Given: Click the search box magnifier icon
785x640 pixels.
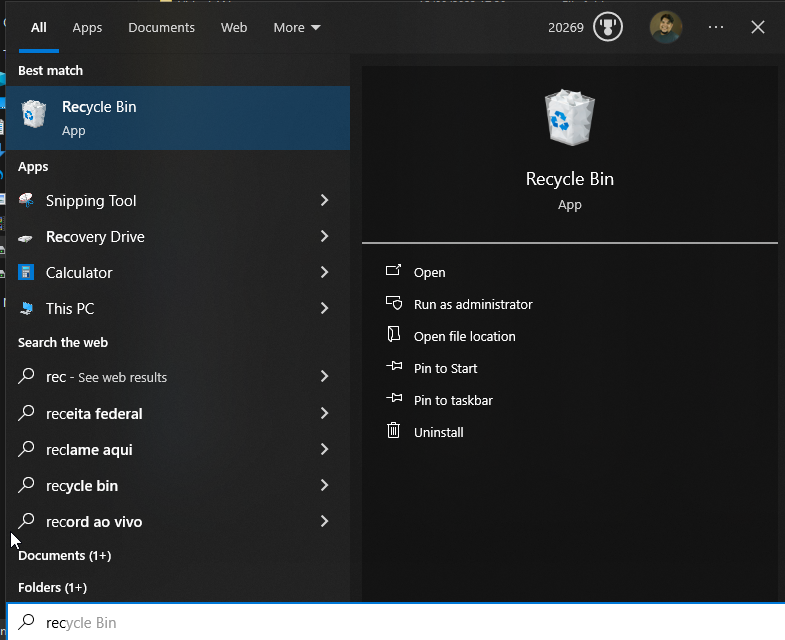Looking at the screenshot, I should click(26, 622).
